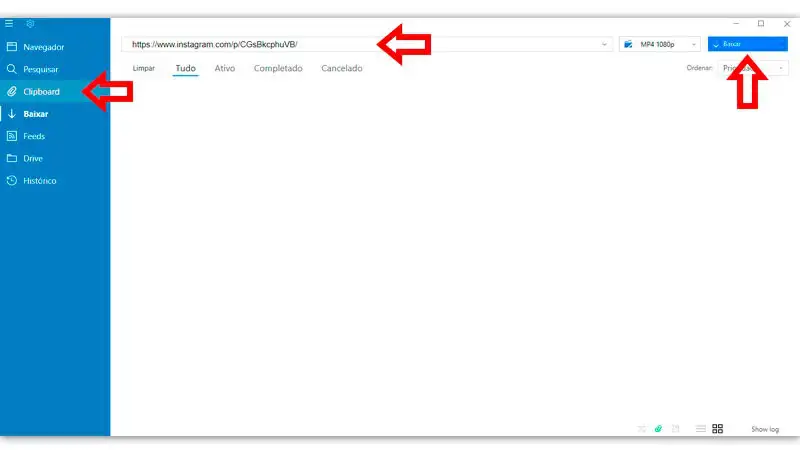The width and height of the screenshot is (800, 450).
Task: Switch to the Completado tab
Action: [278, 68]
